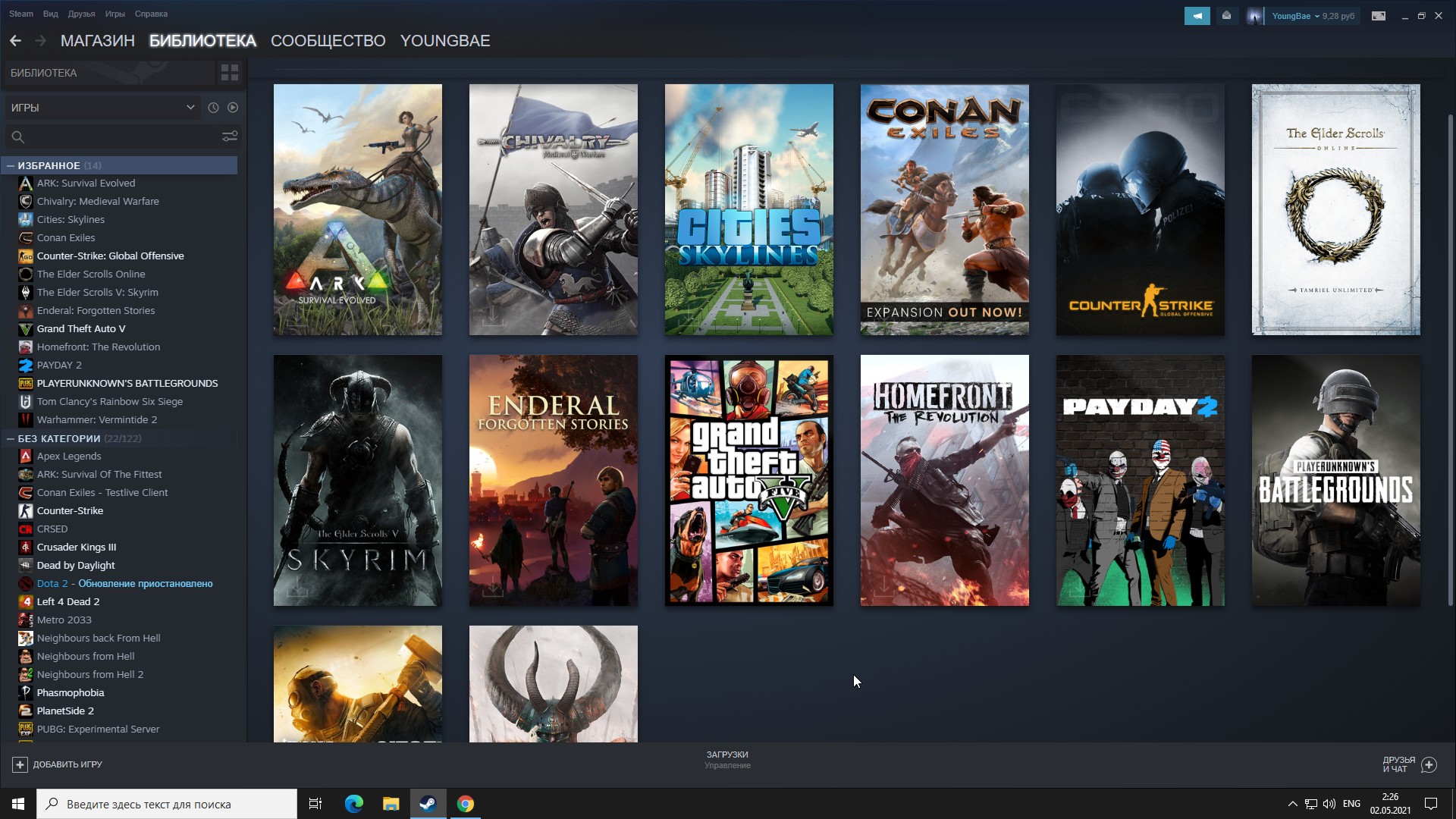Open Steam menu in title bar
This screenshot has height=819, width=1456.
tap(21, 14)
